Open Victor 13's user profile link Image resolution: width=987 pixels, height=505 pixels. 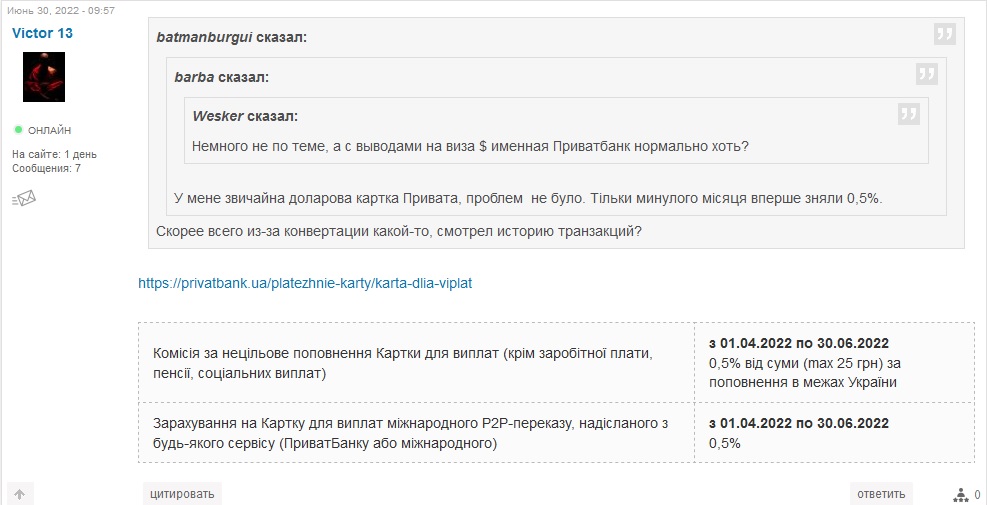tap(42, 33)
